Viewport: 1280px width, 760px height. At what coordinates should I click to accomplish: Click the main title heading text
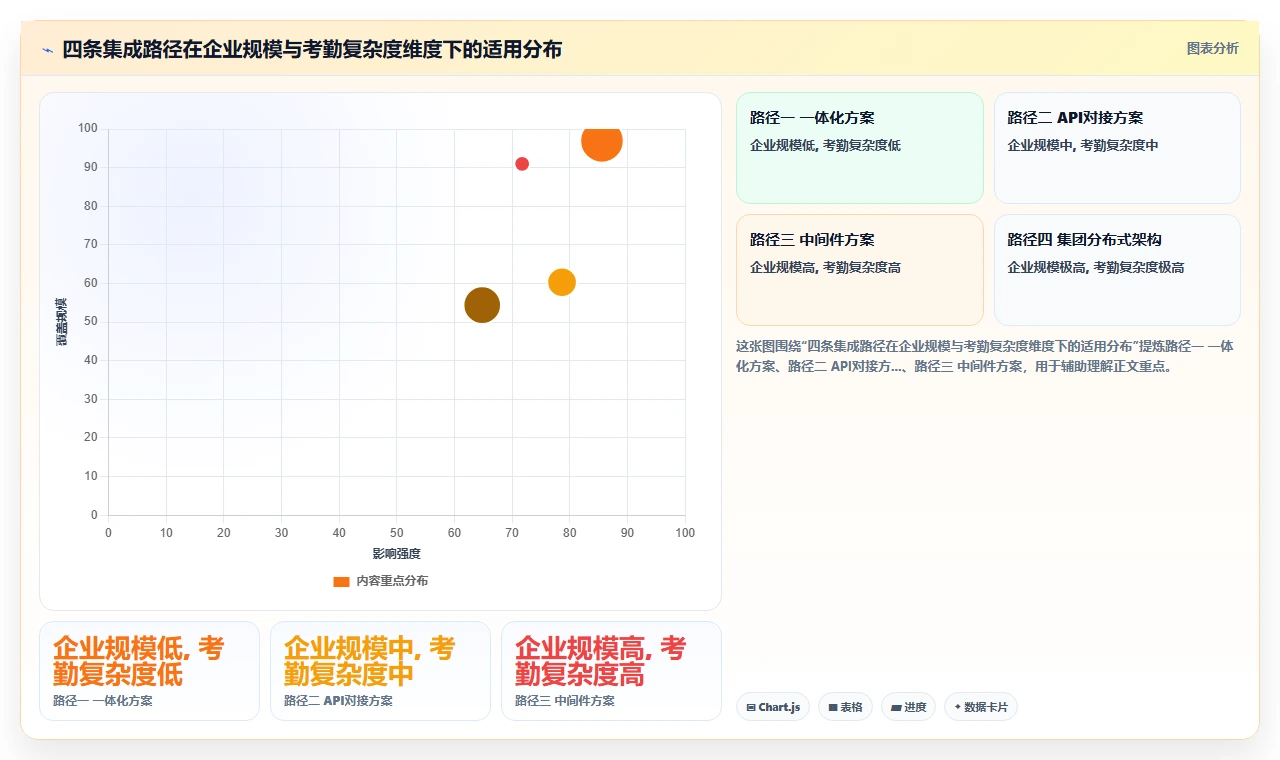(312, 49)
